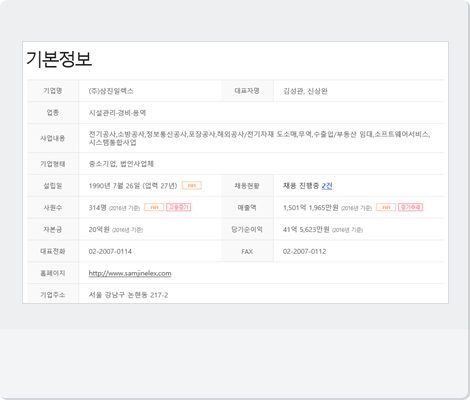
Task: Click the orange badge beside 314명 employee count
Action: (154, 207)
